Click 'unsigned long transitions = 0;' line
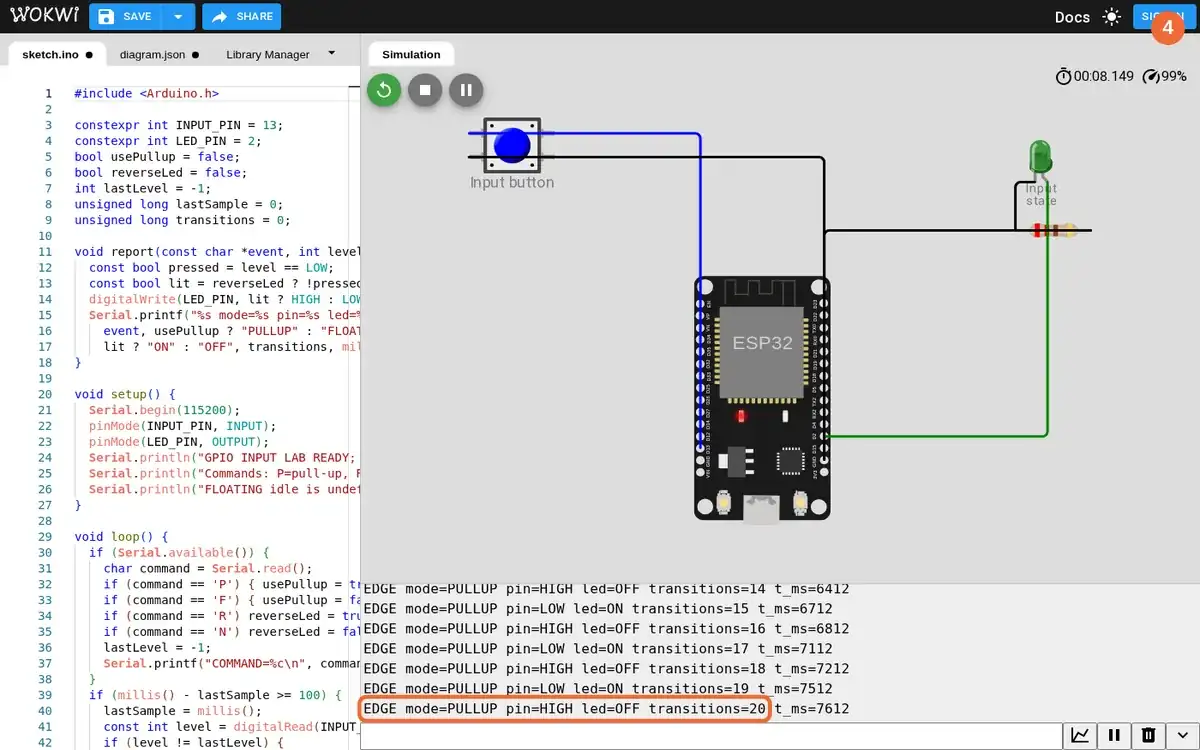 pyautogui.click(x=182, y=220)
